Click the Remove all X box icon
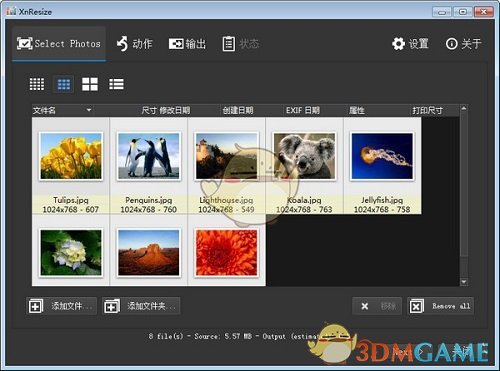This screenshot has width=500, height=371. point(417,306)
